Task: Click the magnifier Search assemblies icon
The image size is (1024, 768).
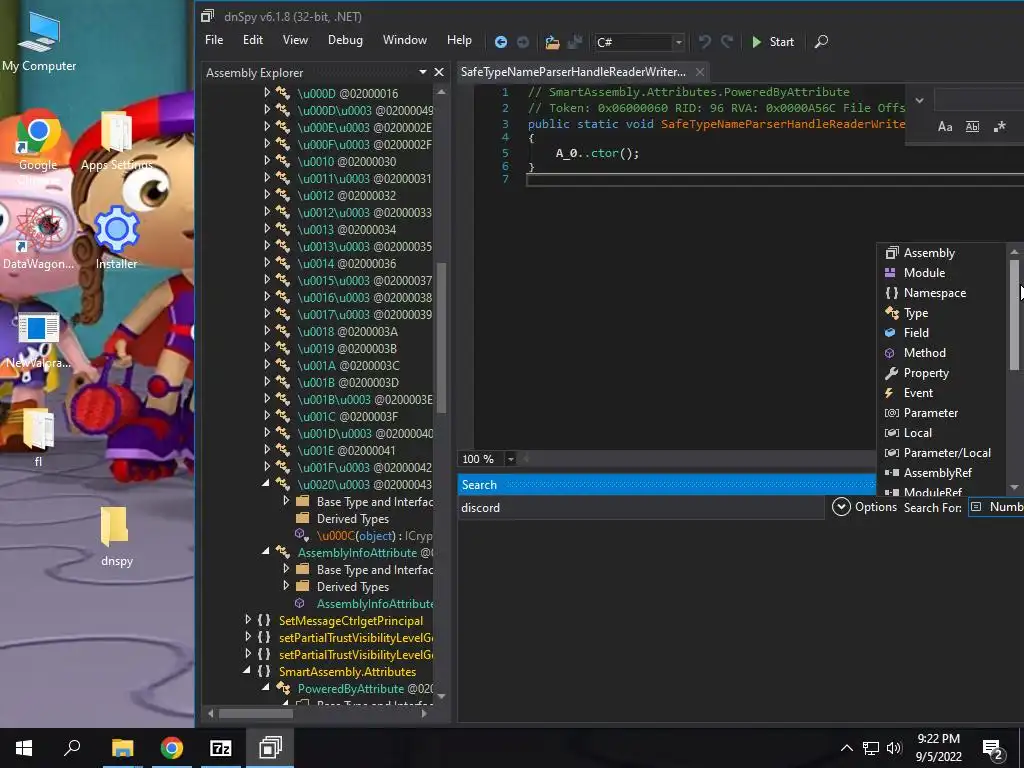Action: coord(822,42)
